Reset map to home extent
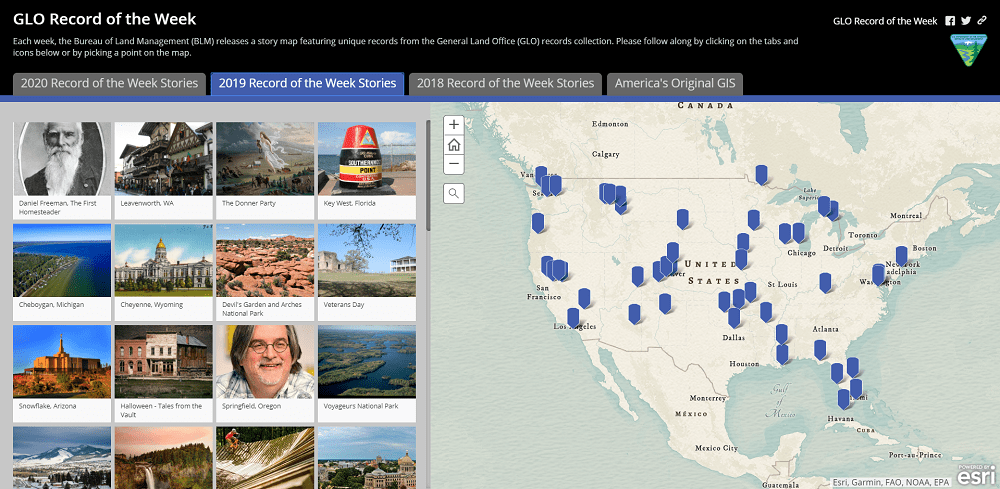The width and height of the screenshot is (1000, 489). (453, 145)
